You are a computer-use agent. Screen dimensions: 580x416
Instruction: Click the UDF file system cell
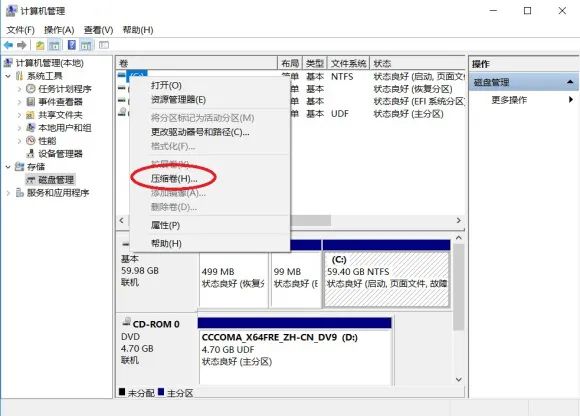click(340, 114)
